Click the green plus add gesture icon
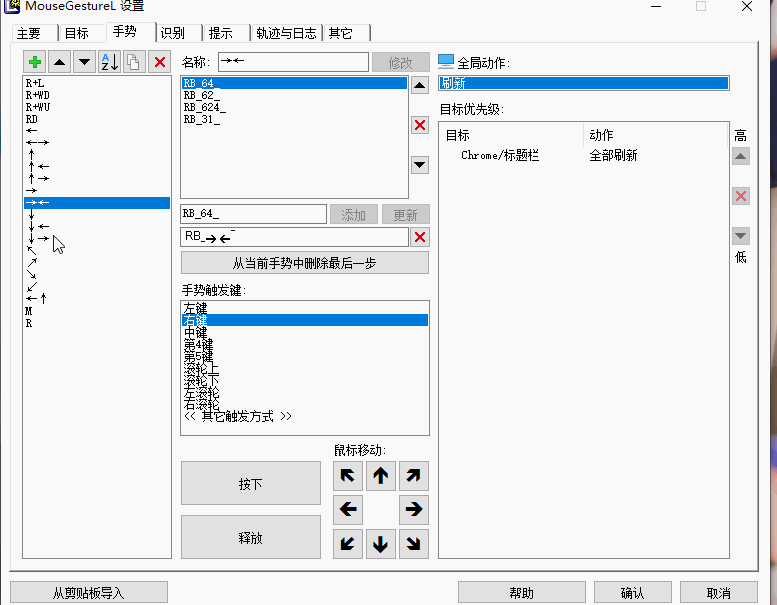The width and height of the screenshot is (777, 605). (x=36, y=62)
